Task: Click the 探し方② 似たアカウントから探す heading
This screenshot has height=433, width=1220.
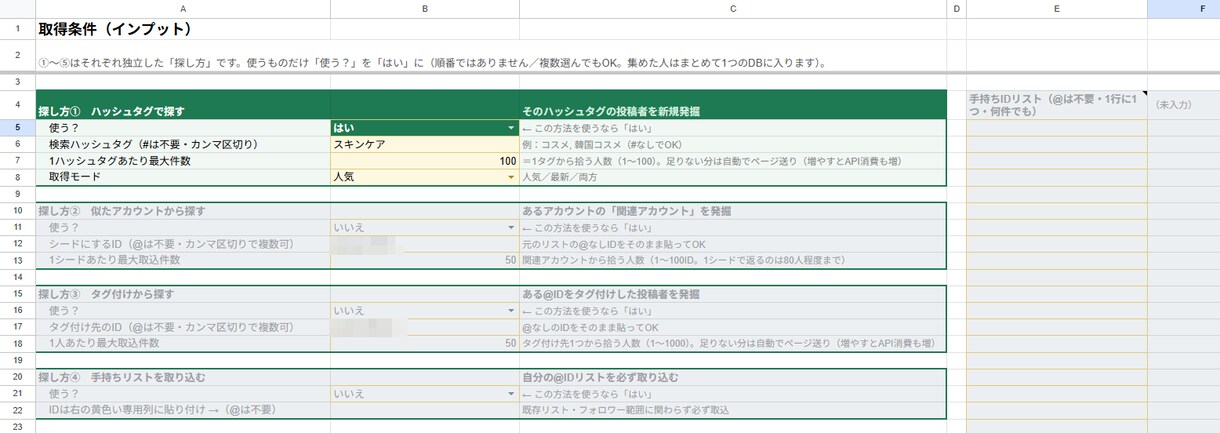Action: click(184, 211)
